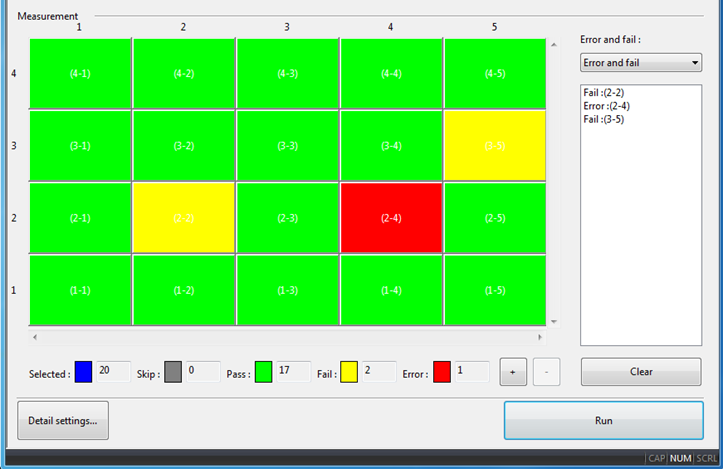723x469 pixels.
Task: Click column header 3 above the grid
Action: click(287, 27)
